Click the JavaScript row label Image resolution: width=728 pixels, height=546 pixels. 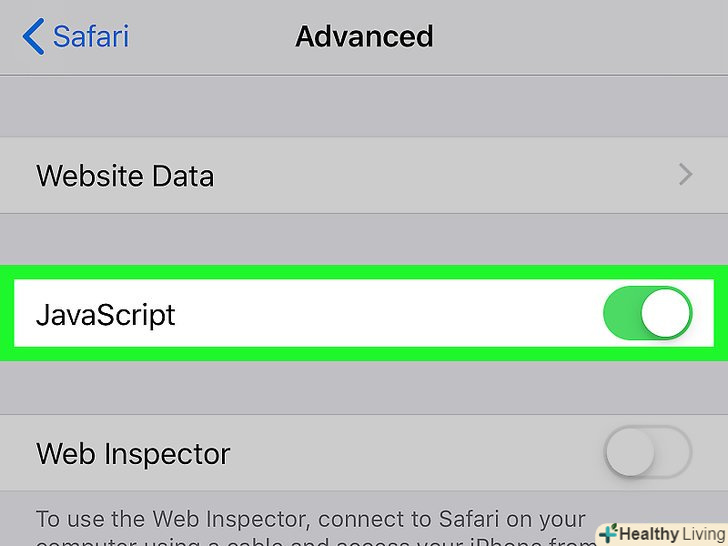pyautogui.click(x=106, y=315)
